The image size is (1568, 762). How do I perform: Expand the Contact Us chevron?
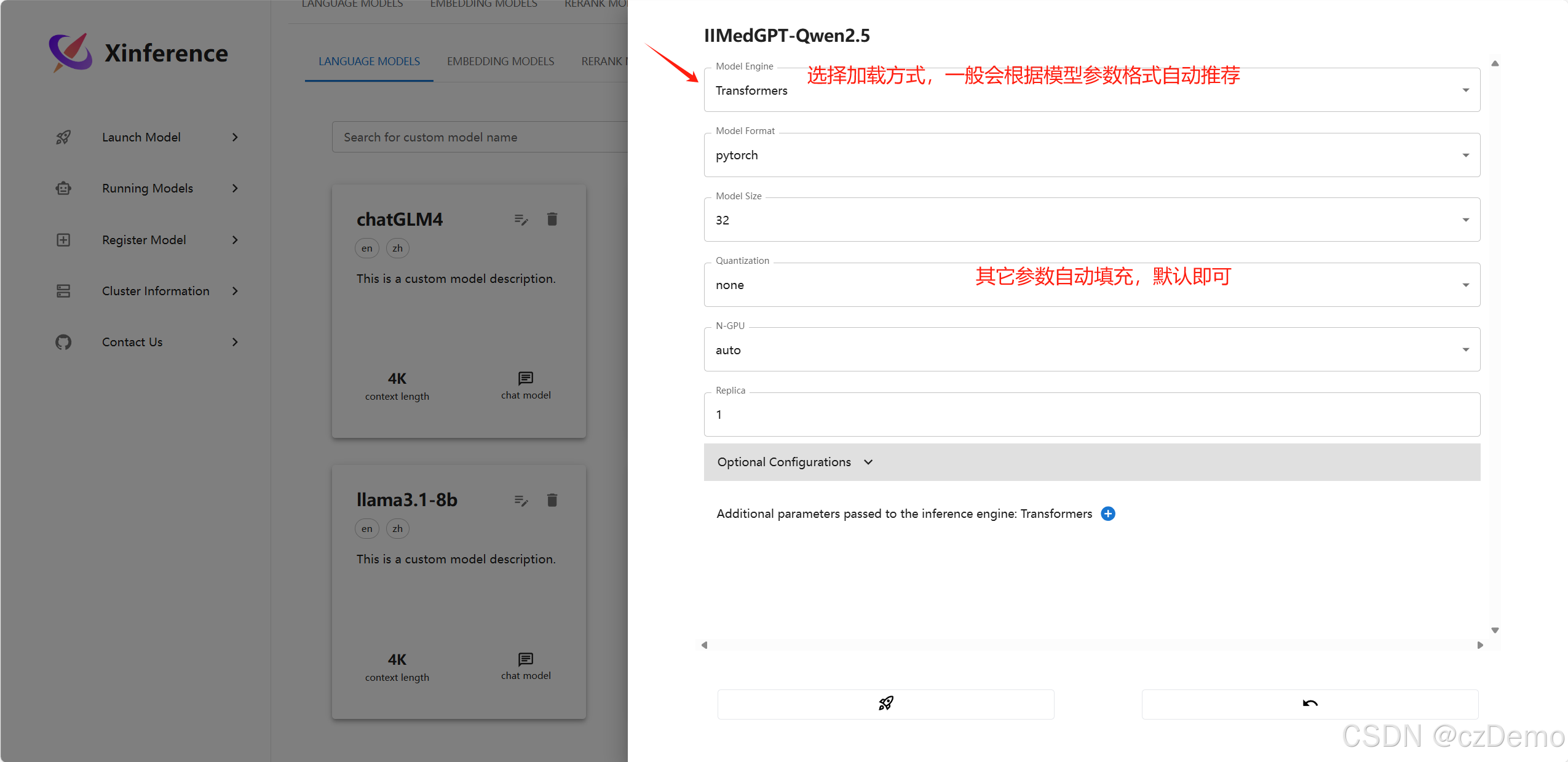pos(235,342)
